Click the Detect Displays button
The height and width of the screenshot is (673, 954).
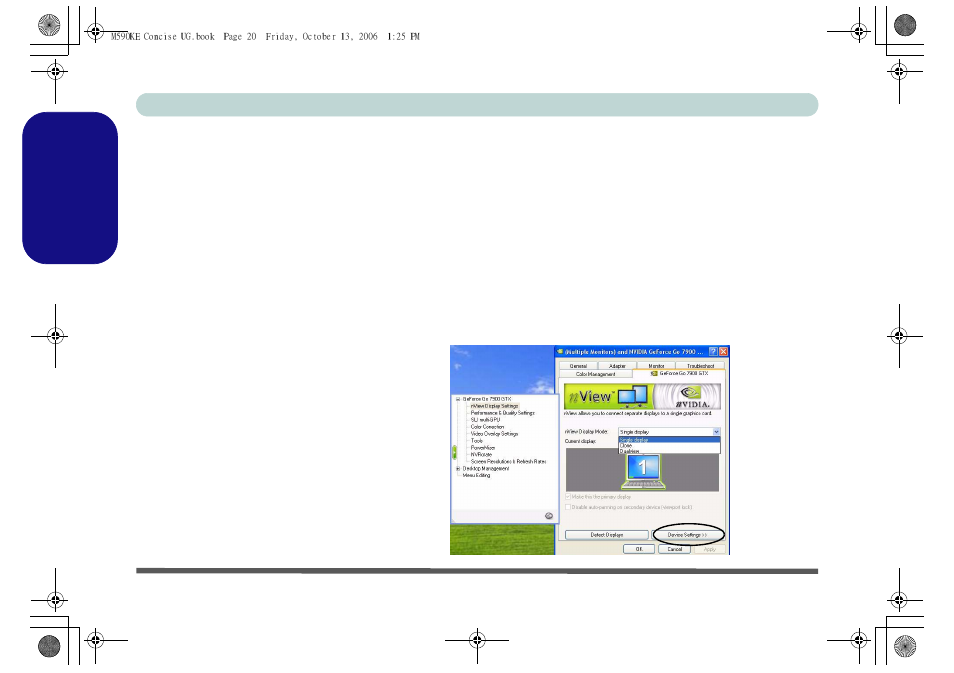click(604, 535)
